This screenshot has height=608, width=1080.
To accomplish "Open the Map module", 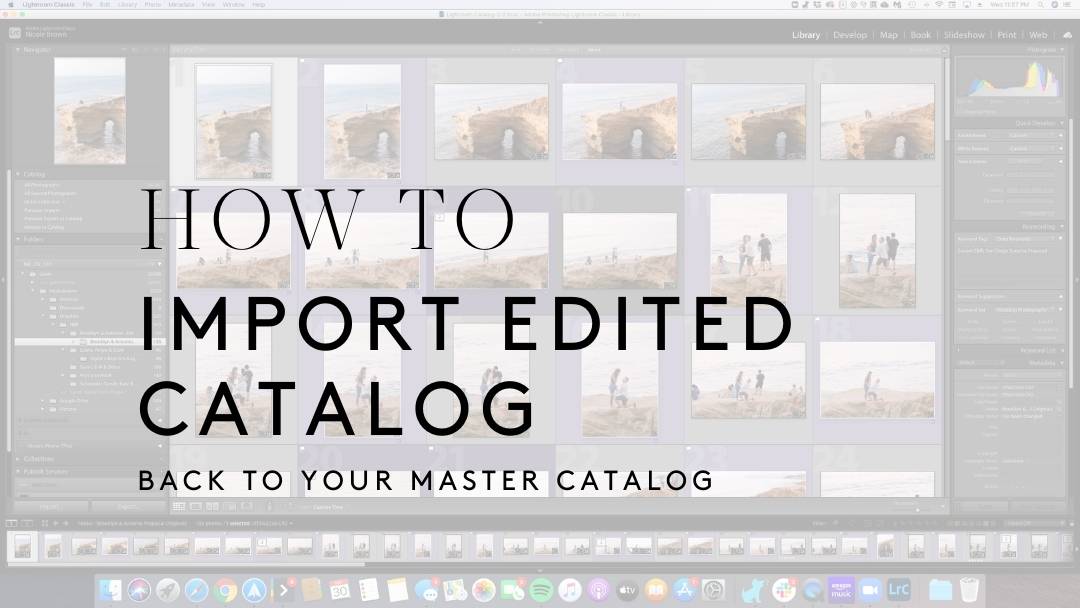I will point(888,35).
